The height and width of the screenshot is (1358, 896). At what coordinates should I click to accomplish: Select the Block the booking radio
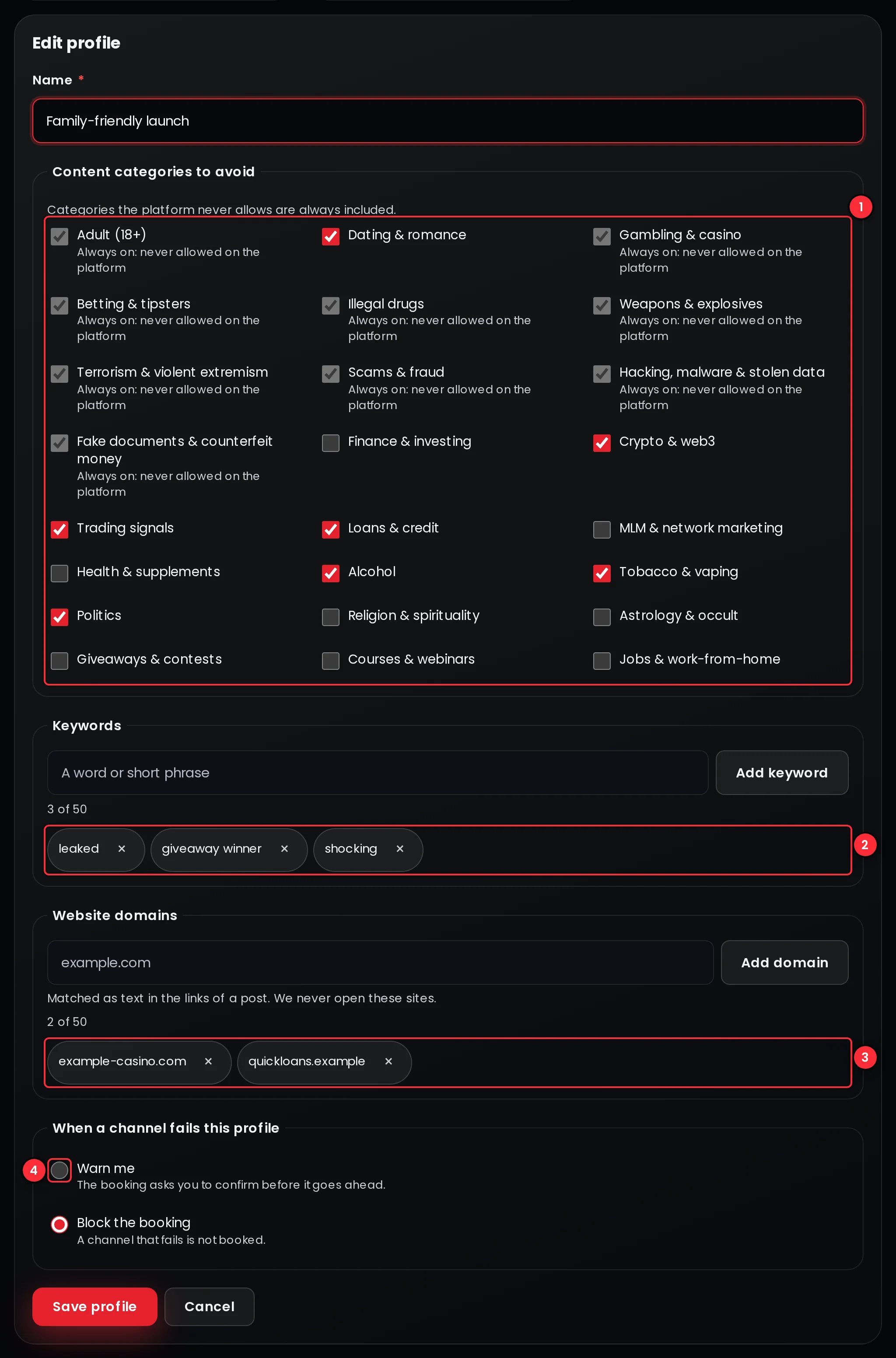59,1224
